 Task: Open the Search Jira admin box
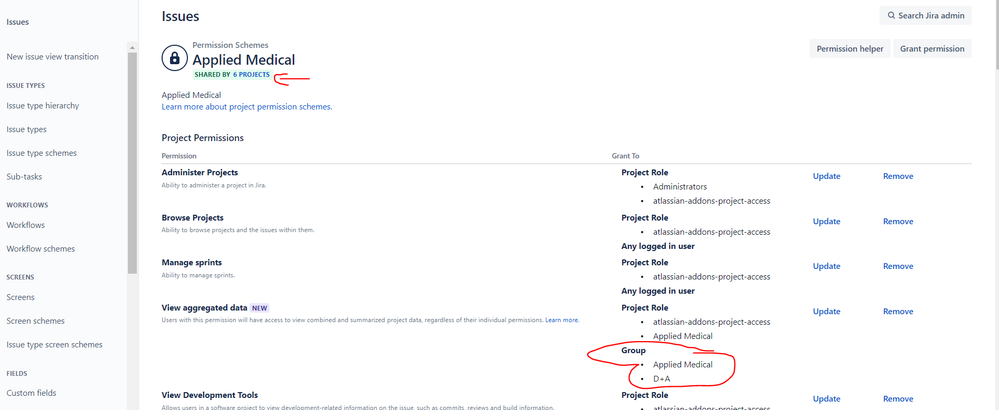[x=925, y=16]
